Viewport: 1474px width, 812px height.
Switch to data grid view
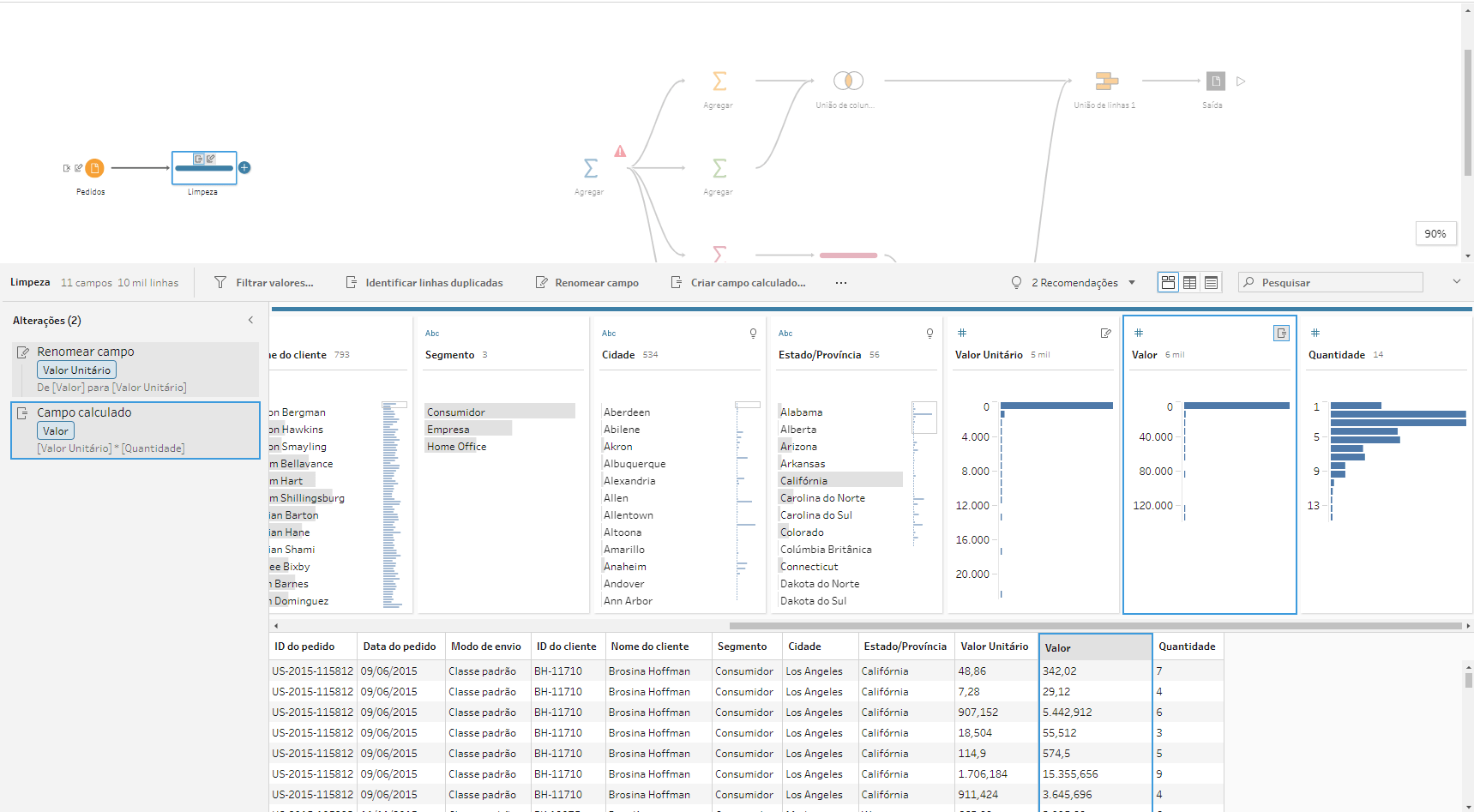click(1189, 282)
